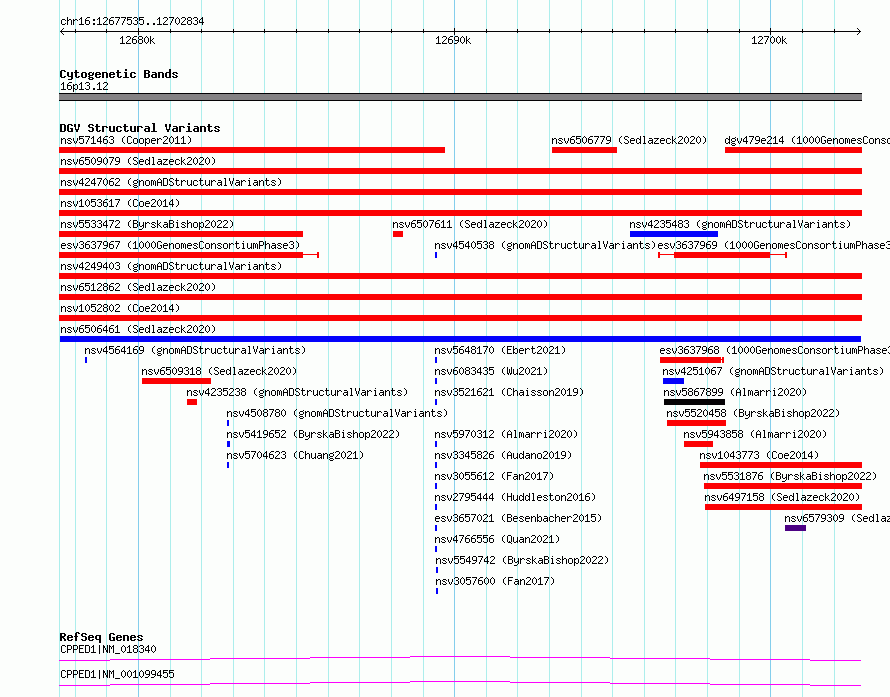This screenshot has height=697, width=890.
Task: Click nsv6497158 (Sedlazeck2020) label
Action: tap(782, 497)
